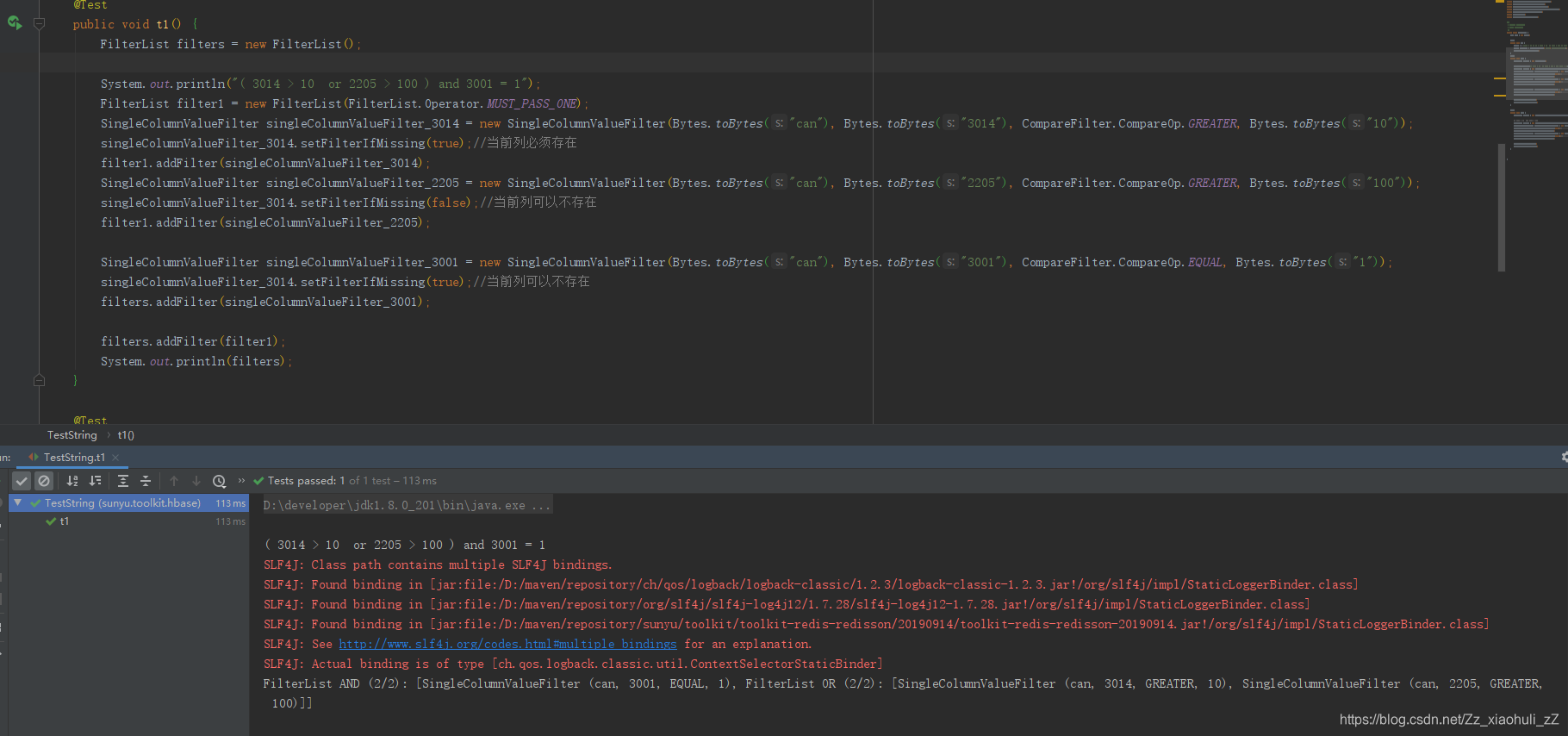1568x736 pixels.
Task: Click FilterList AND output line in console
Action: tap(902, 683)
